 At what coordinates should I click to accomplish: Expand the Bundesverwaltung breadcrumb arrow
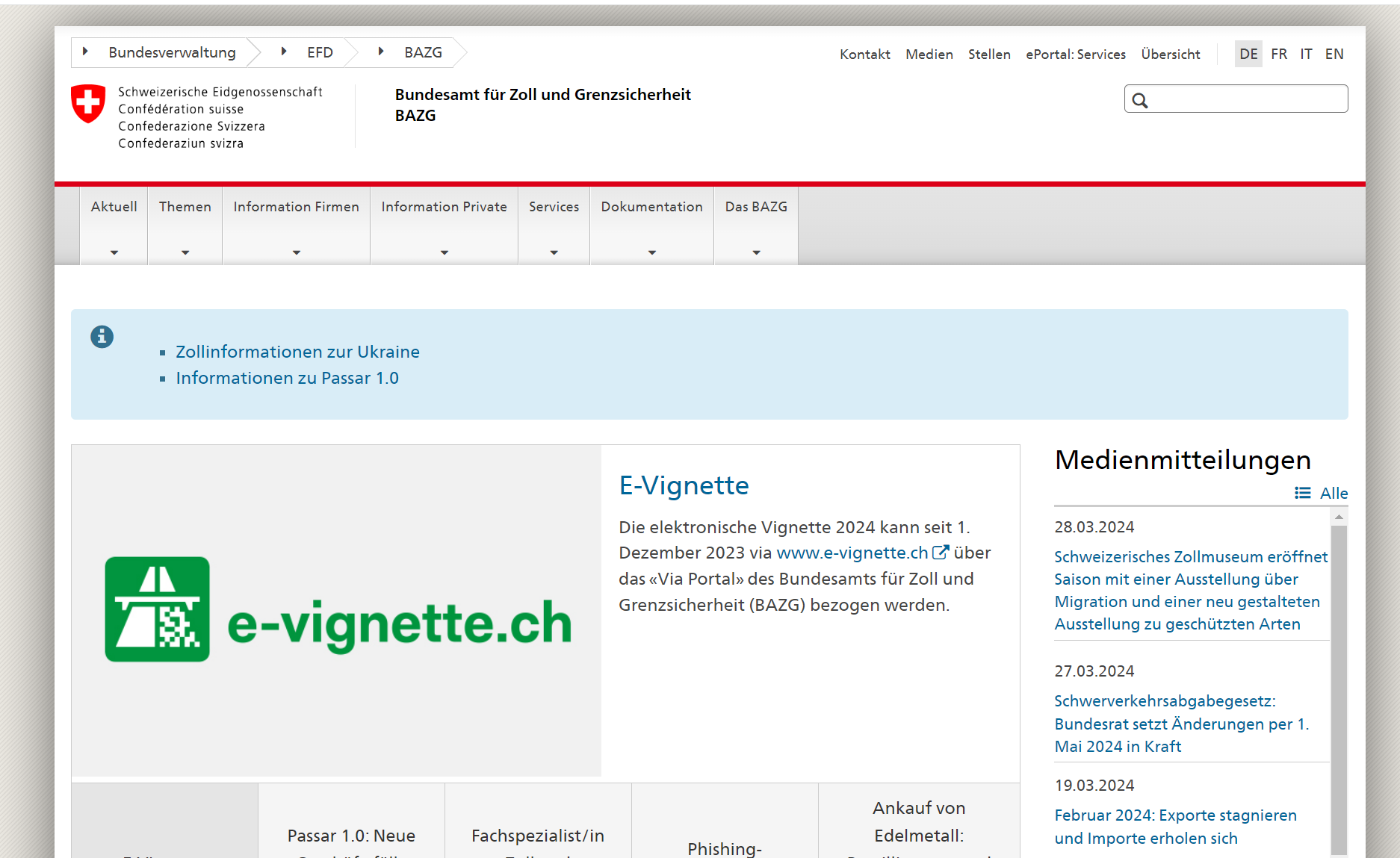pyautogui.click(x=86, y=52)
